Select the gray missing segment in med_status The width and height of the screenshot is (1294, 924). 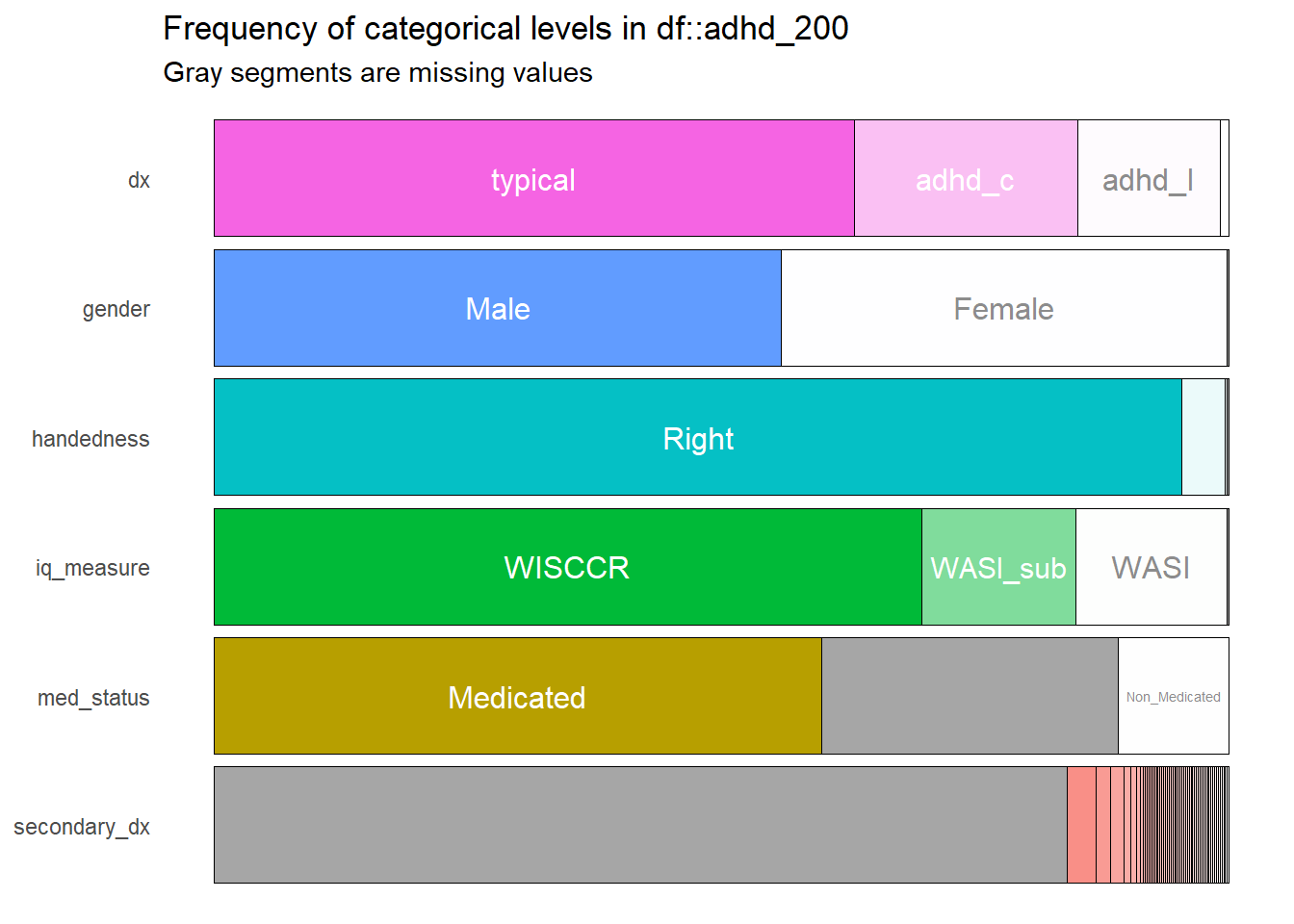pos(970,696)
